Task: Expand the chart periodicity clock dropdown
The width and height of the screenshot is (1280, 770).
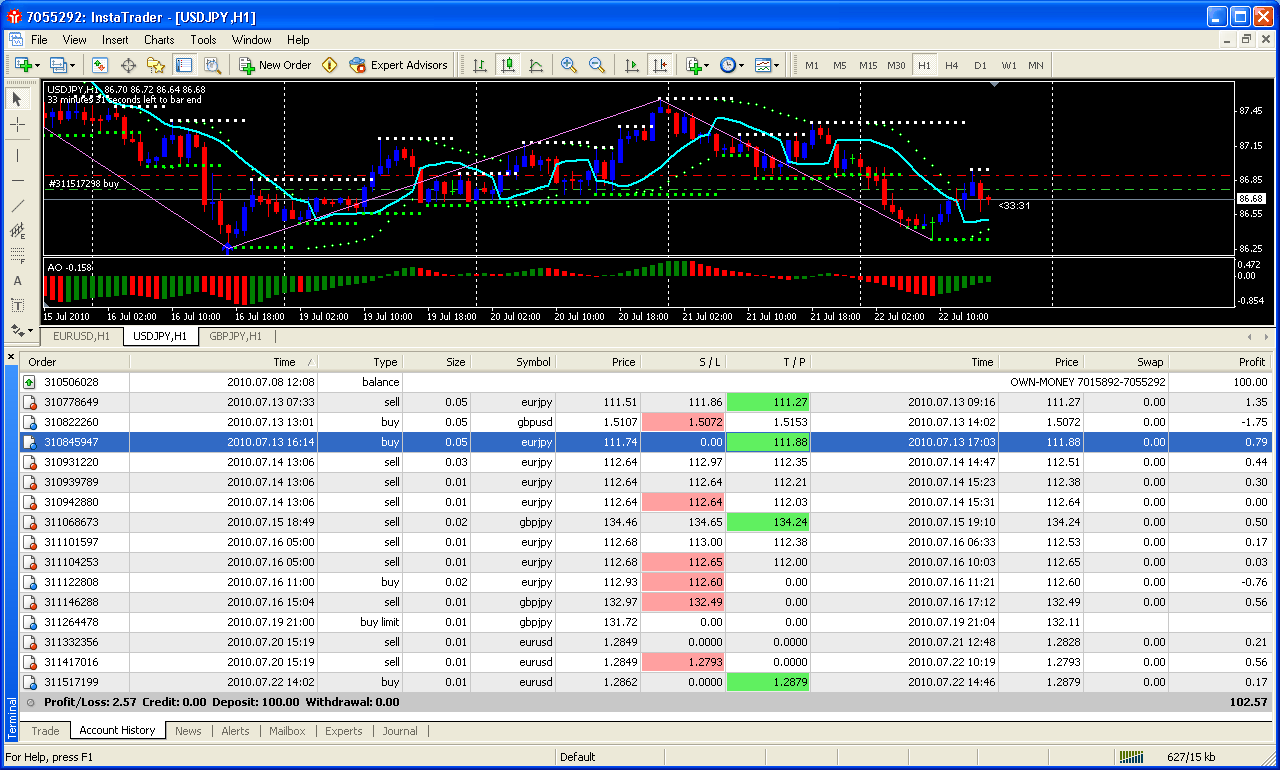Action: (731, 65)
